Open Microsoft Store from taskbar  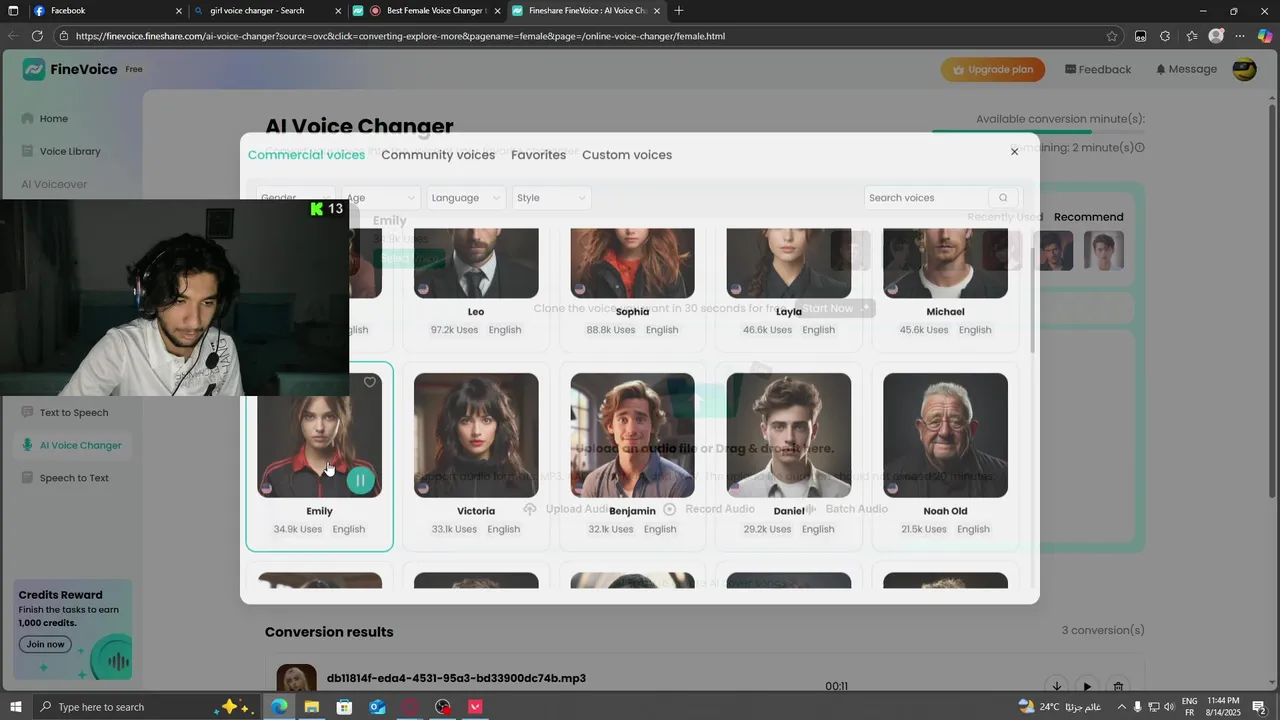click(344, 707)
